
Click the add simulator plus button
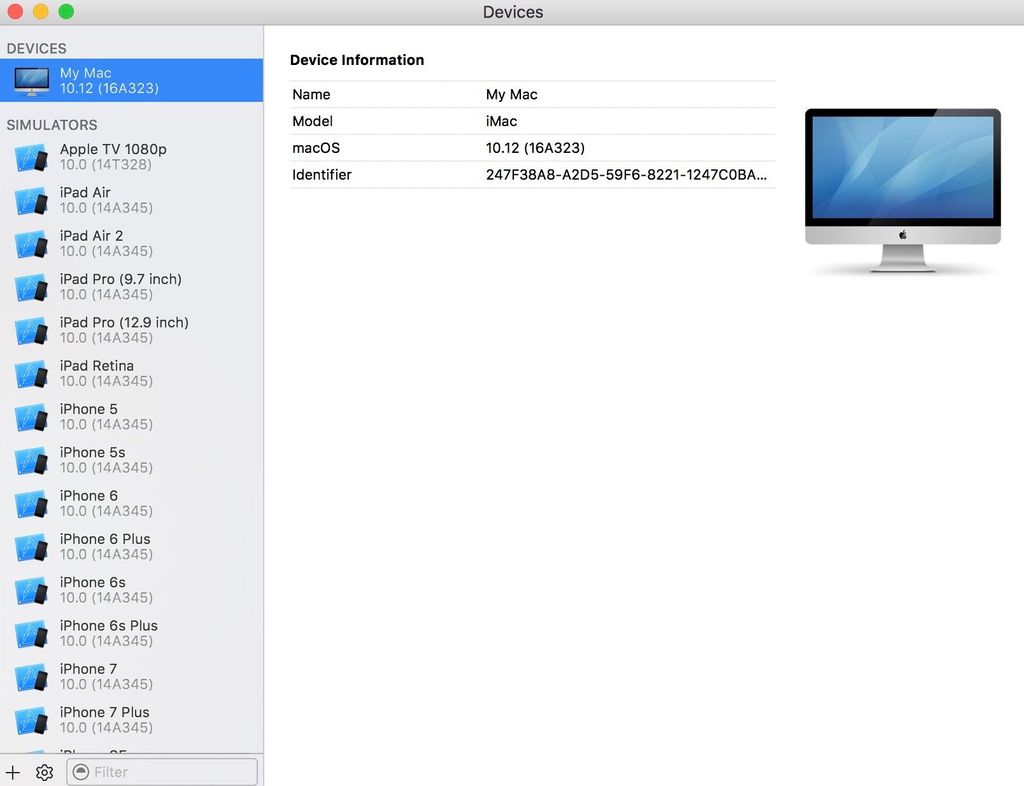(13, 772)
